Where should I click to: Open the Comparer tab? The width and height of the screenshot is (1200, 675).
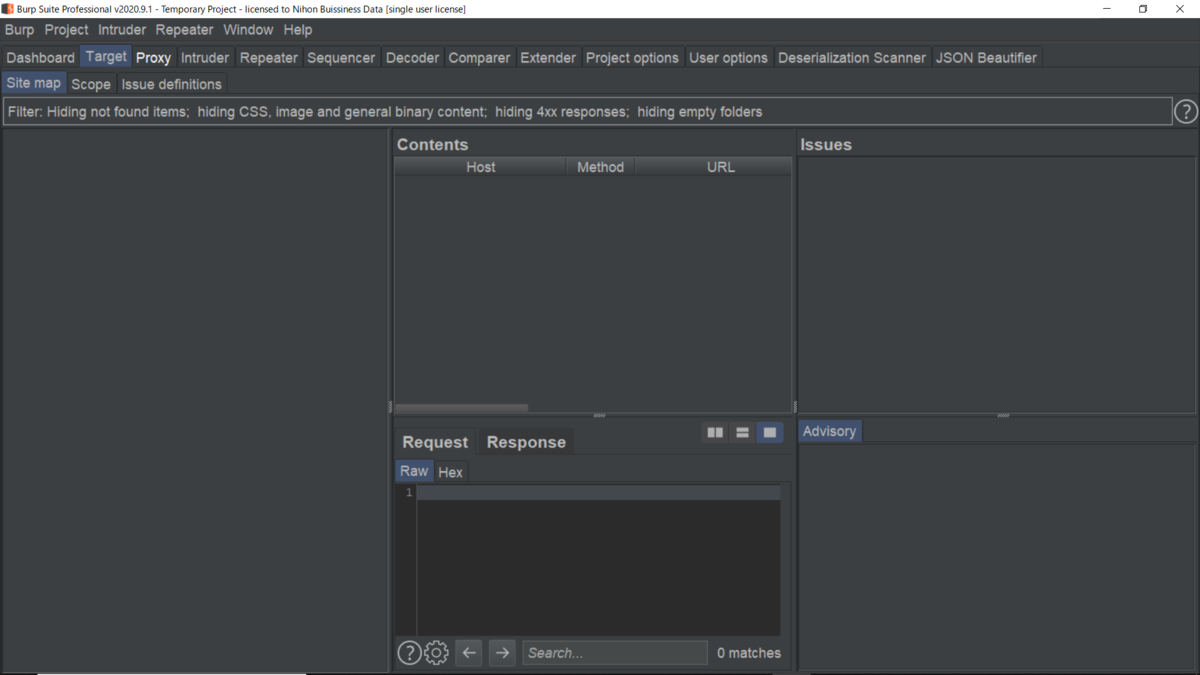click(x=479, y=58)
